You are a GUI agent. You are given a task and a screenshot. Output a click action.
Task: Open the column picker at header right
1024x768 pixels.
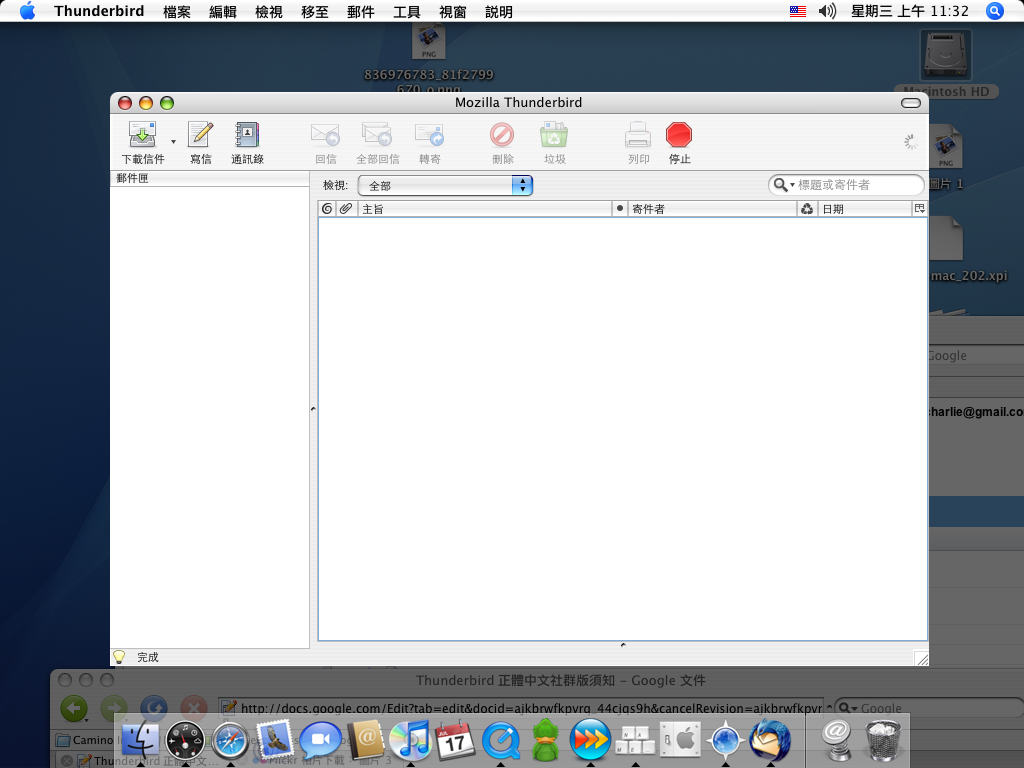coord(920,209)
